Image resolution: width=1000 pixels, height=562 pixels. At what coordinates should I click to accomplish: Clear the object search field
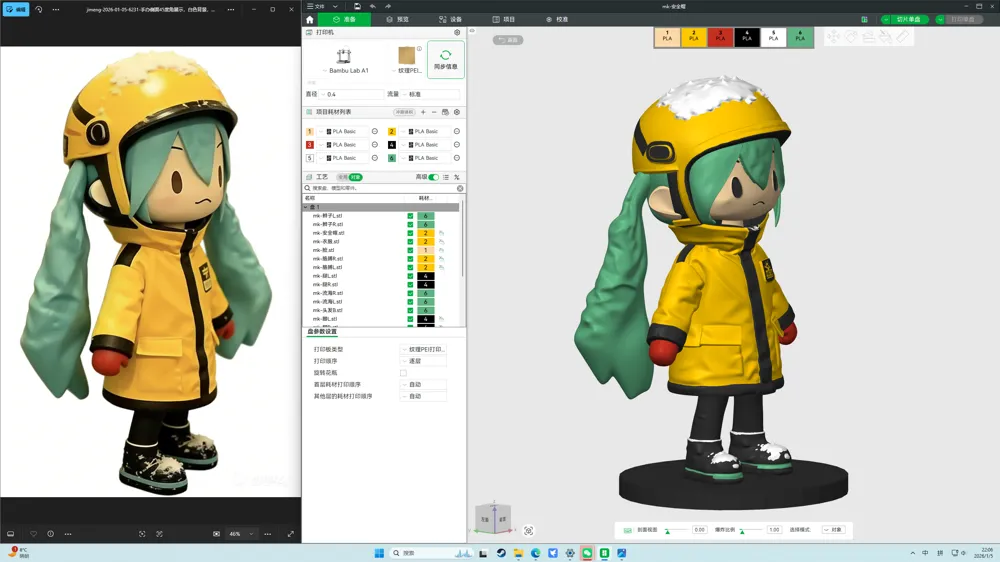tap(460, 188)
